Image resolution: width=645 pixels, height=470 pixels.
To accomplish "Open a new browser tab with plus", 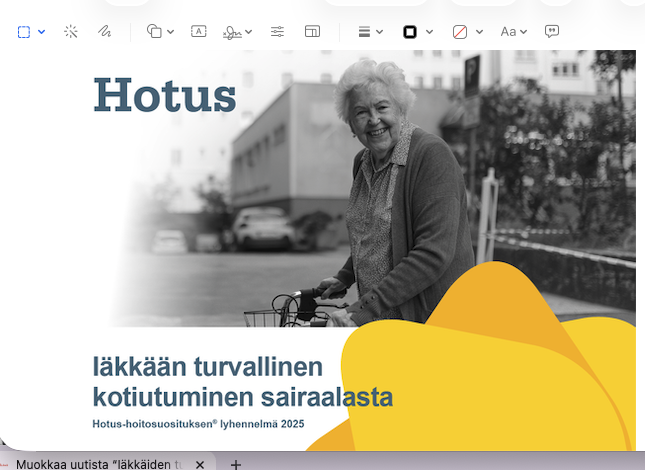I will pyautogui.click(x=236, y=465).
